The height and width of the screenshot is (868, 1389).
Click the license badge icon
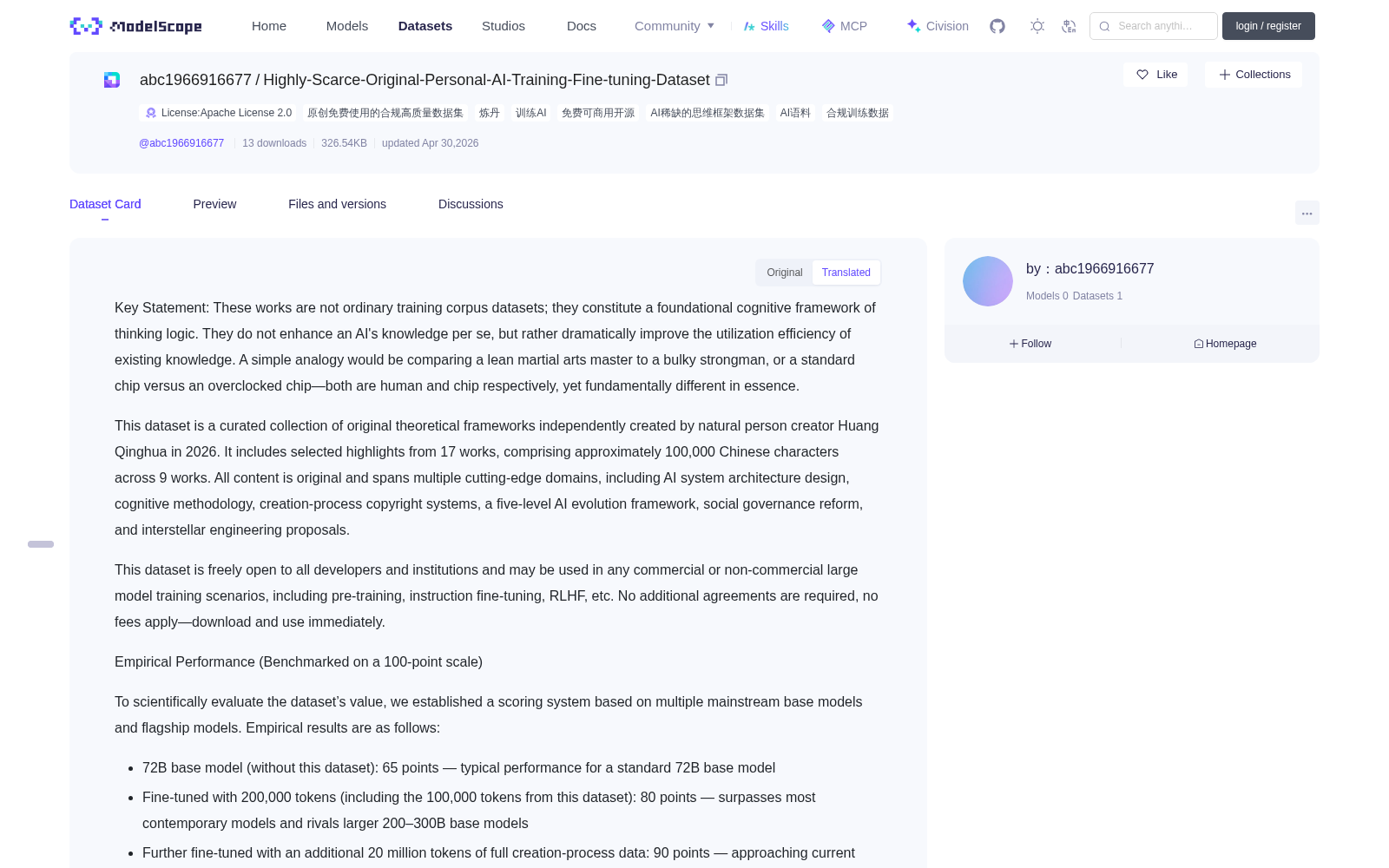coord(151,113)
